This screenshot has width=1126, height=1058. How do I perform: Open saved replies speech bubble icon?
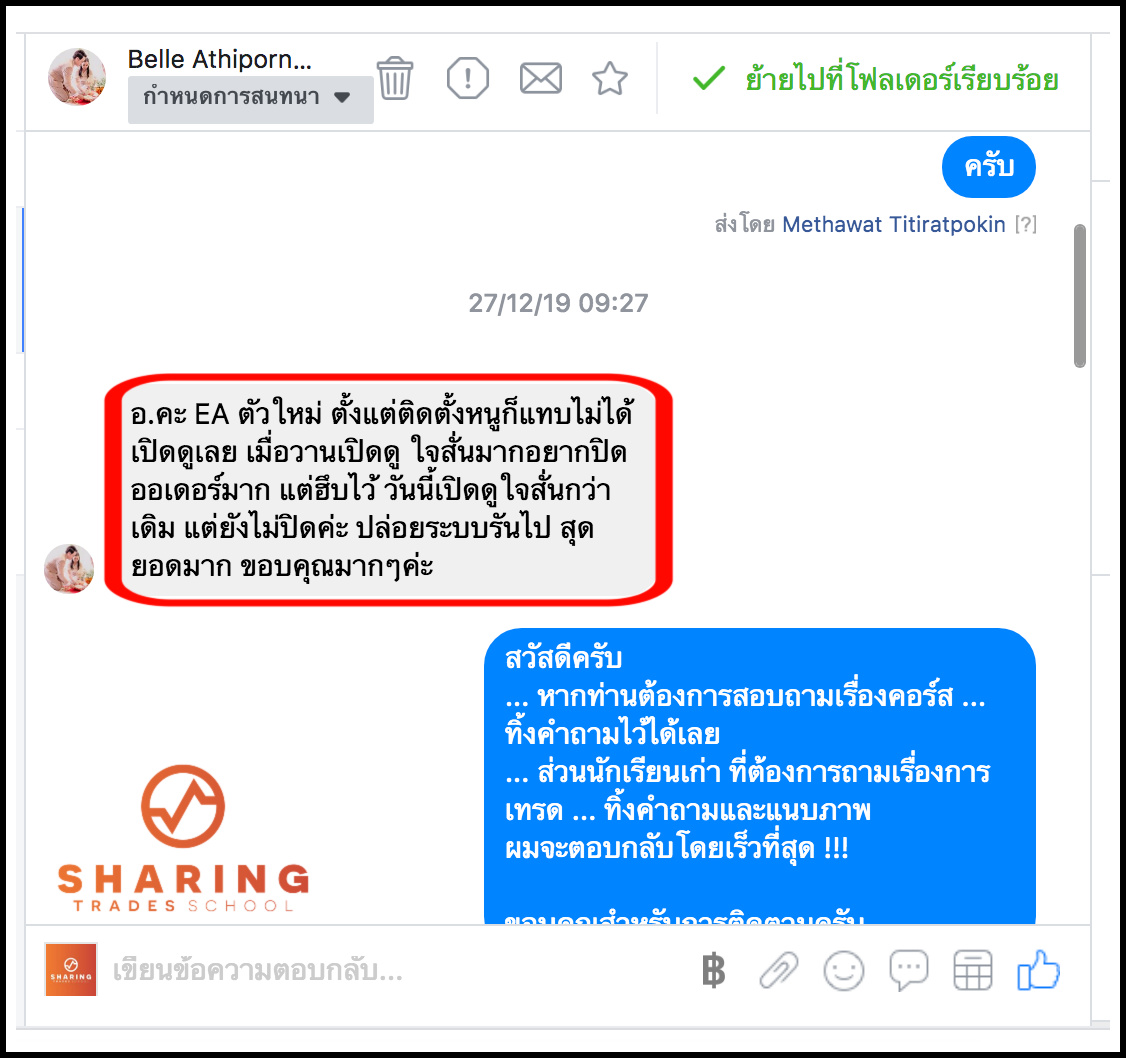(908, 970)
